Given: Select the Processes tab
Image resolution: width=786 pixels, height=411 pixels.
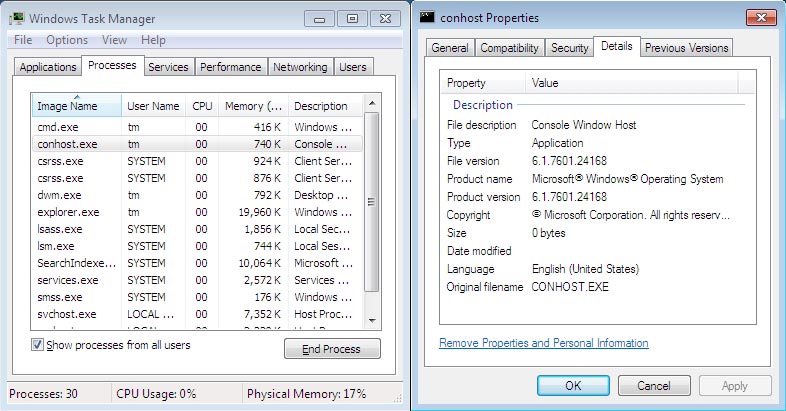Looking at the screenshot, I should click(x=112, y=65).
